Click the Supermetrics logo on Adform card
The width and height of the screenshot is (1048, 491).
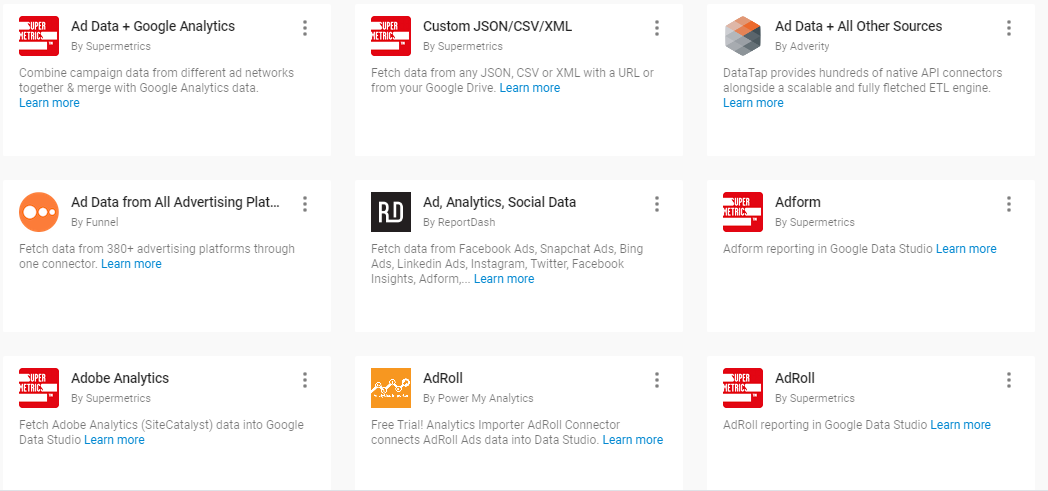743,212
